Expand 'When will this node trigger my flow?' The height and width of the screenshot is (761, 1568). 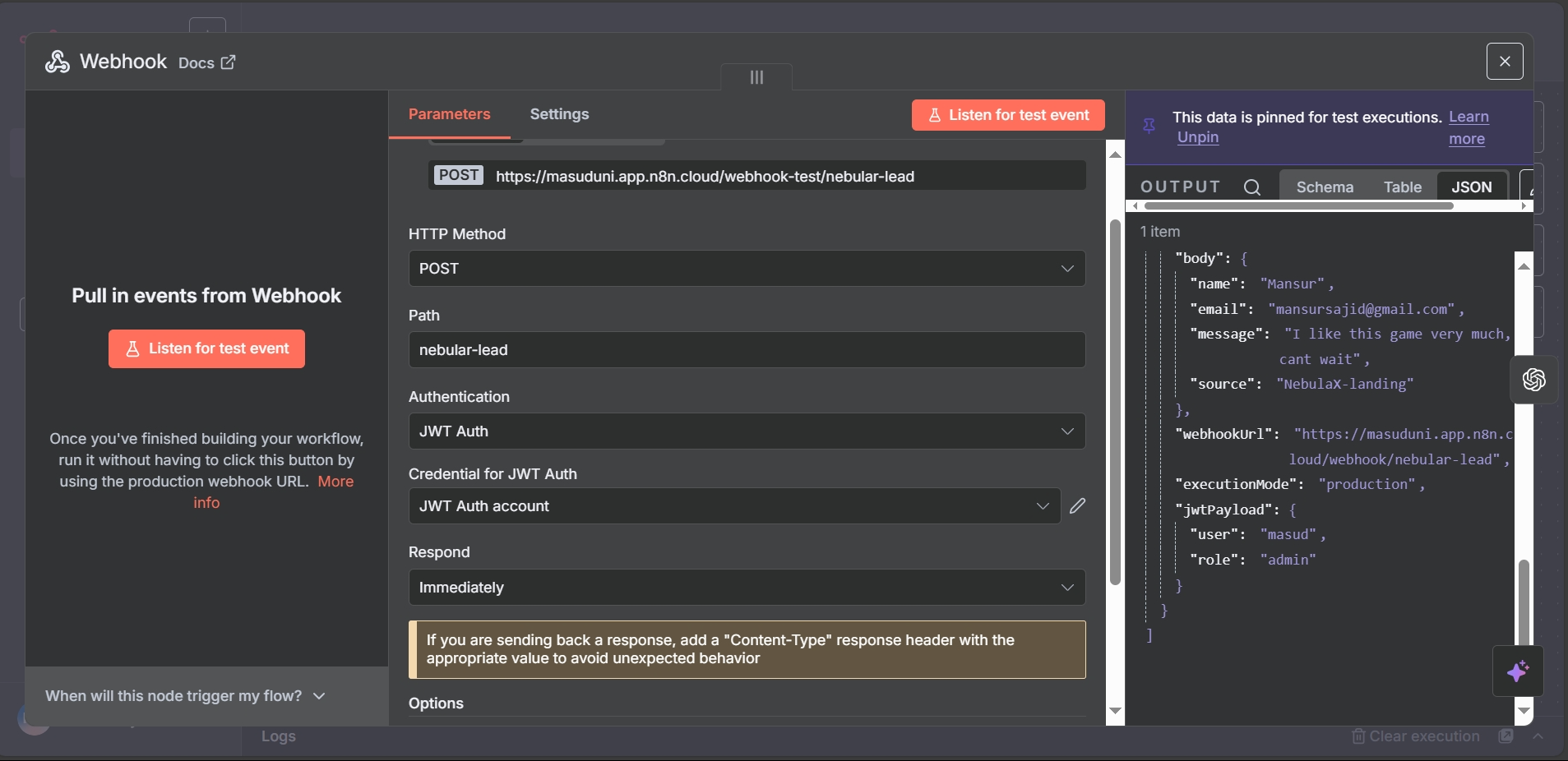185,696
